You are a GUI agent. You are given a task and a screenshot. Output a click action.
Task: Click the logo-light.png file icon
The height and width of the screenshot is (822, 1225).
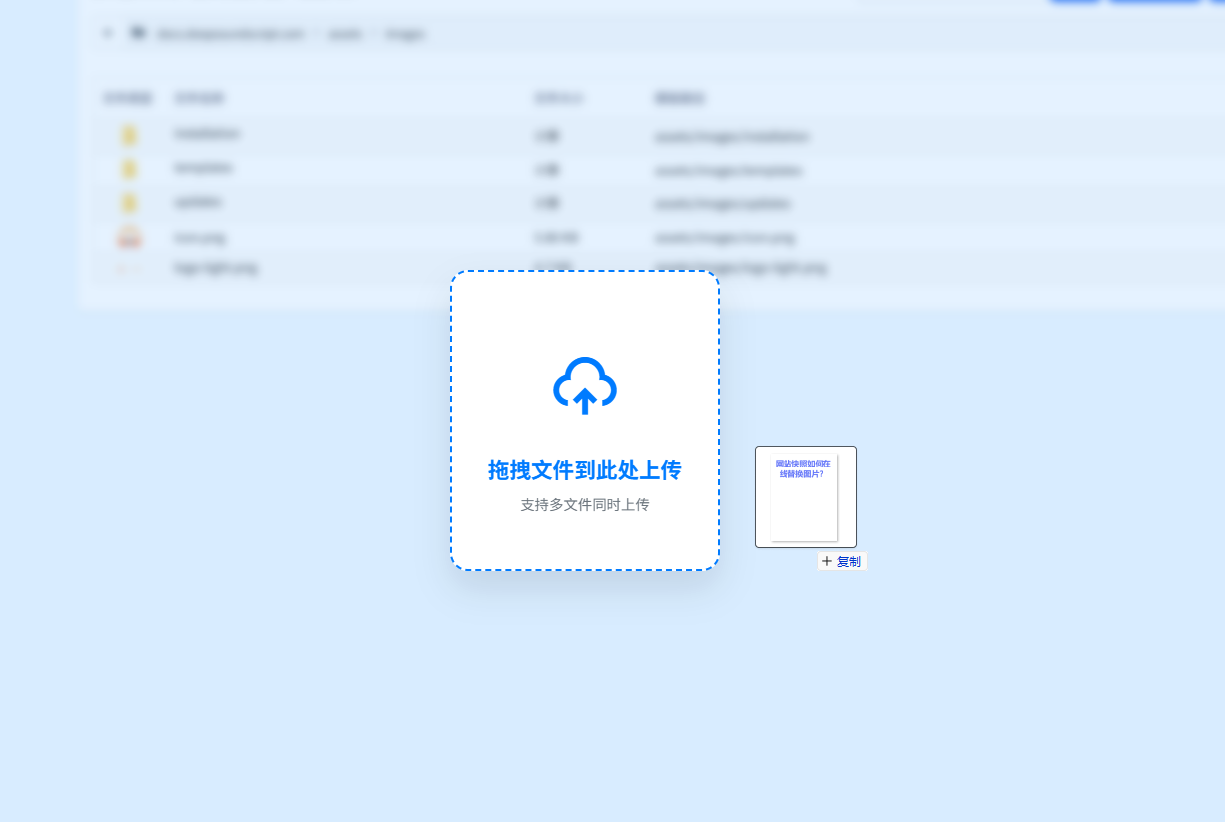[128, 268]
